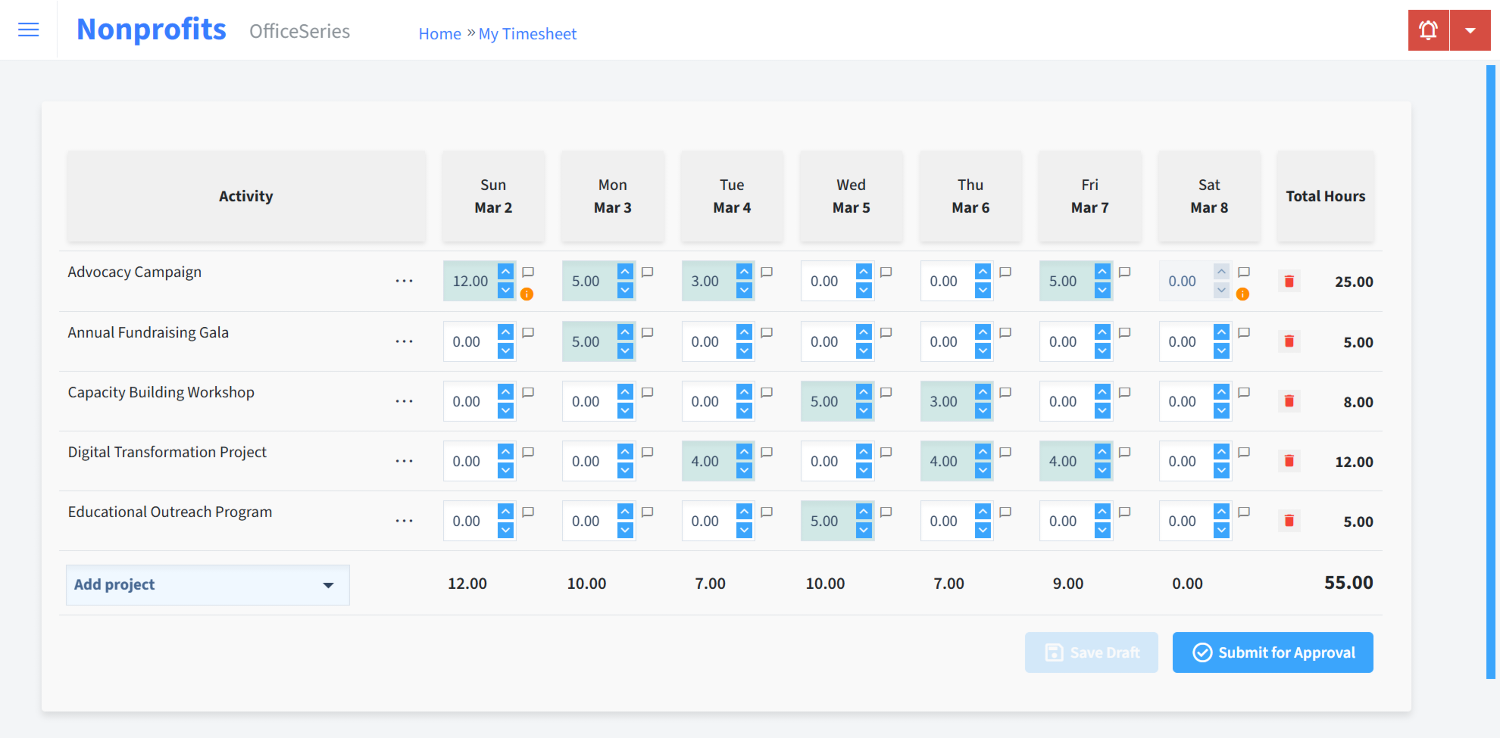1500x738 pixels.
Task: Open row actions menu for Advocacy Campaign
Action: (x=404, y=281)
